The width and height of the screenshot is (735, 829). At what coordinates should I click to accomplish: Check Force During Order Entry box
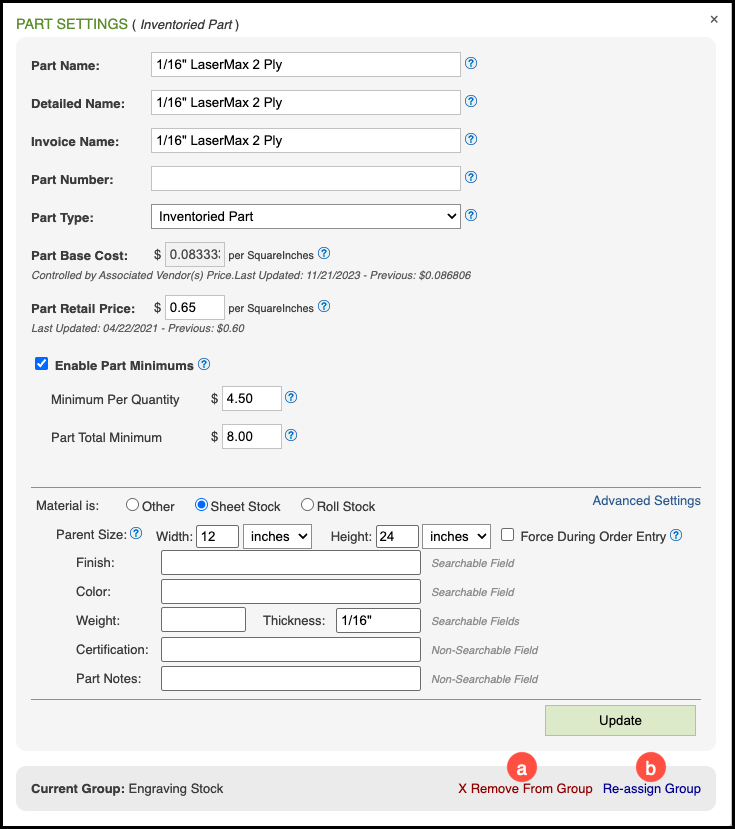pyautogui.click(x=507, y=535)
